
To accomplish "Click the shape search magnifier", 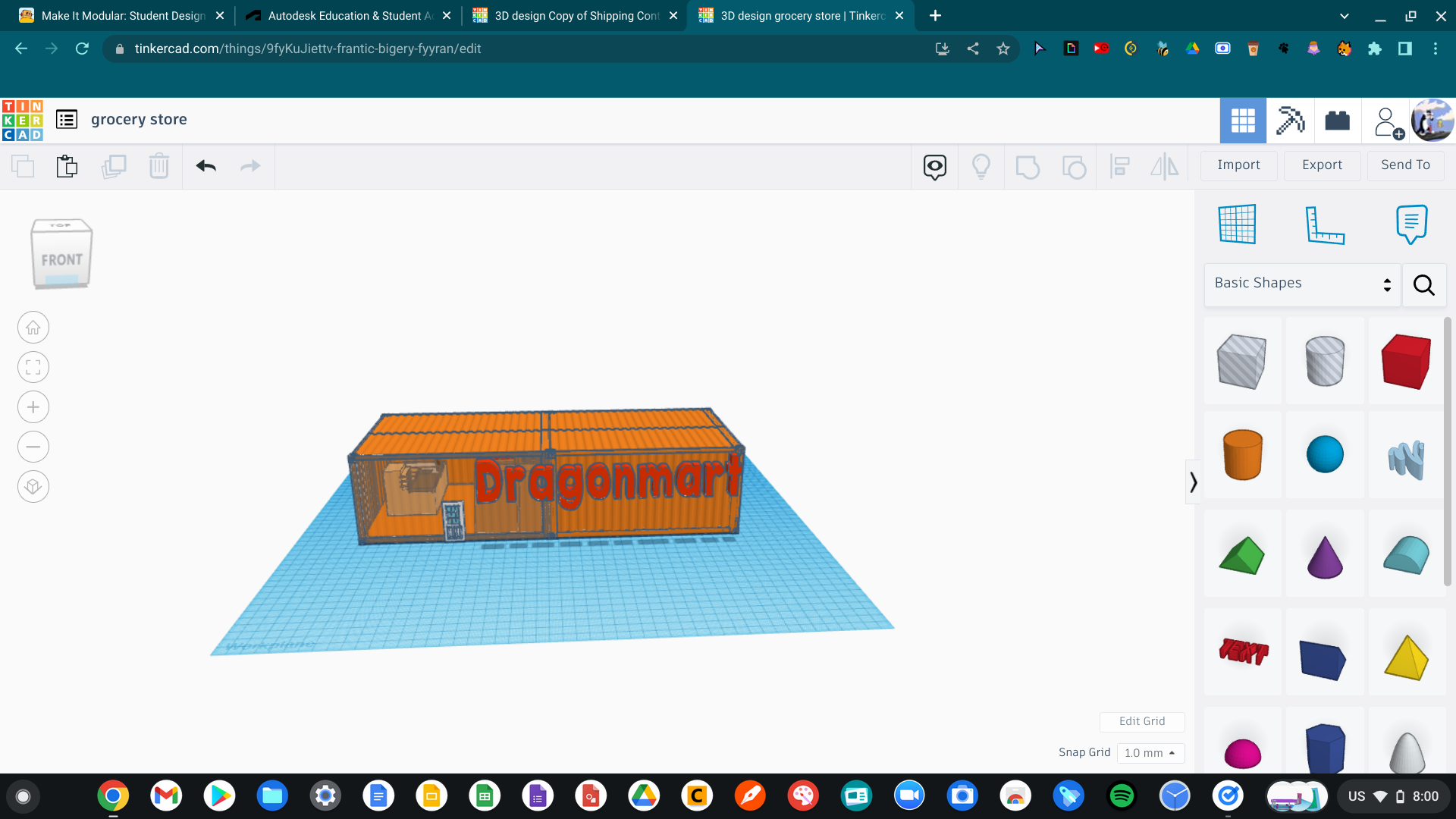I will (x=1423, y=285).
